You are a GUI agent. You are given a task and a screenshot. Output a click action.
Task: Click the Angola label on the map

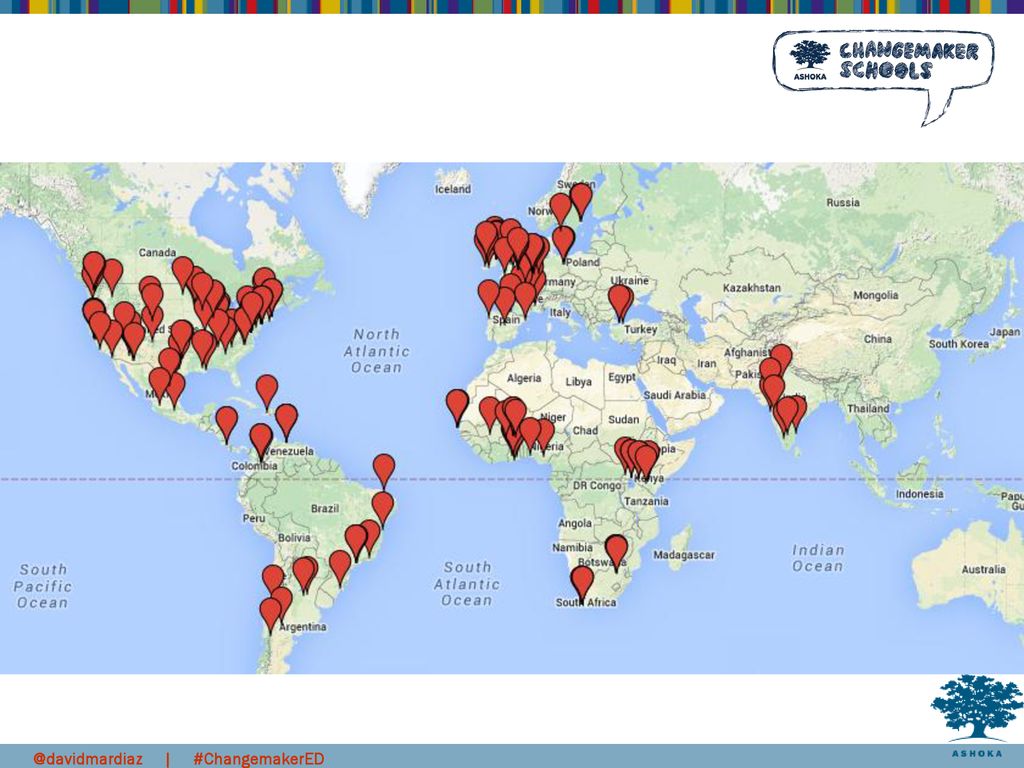[575, 523]
